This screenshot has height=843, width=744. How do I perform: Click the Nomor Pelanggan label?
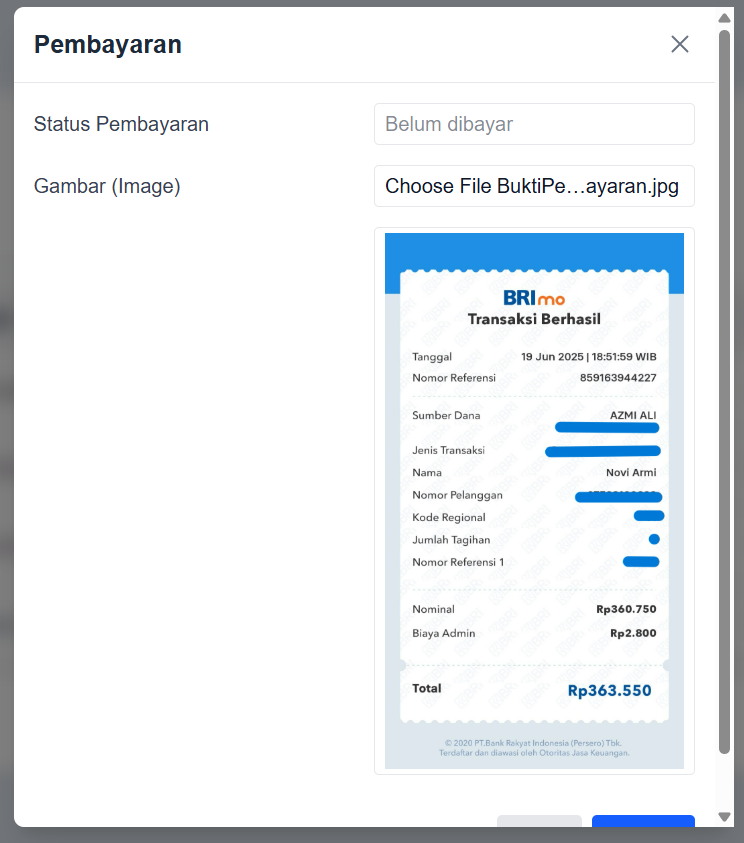[457, 495]
